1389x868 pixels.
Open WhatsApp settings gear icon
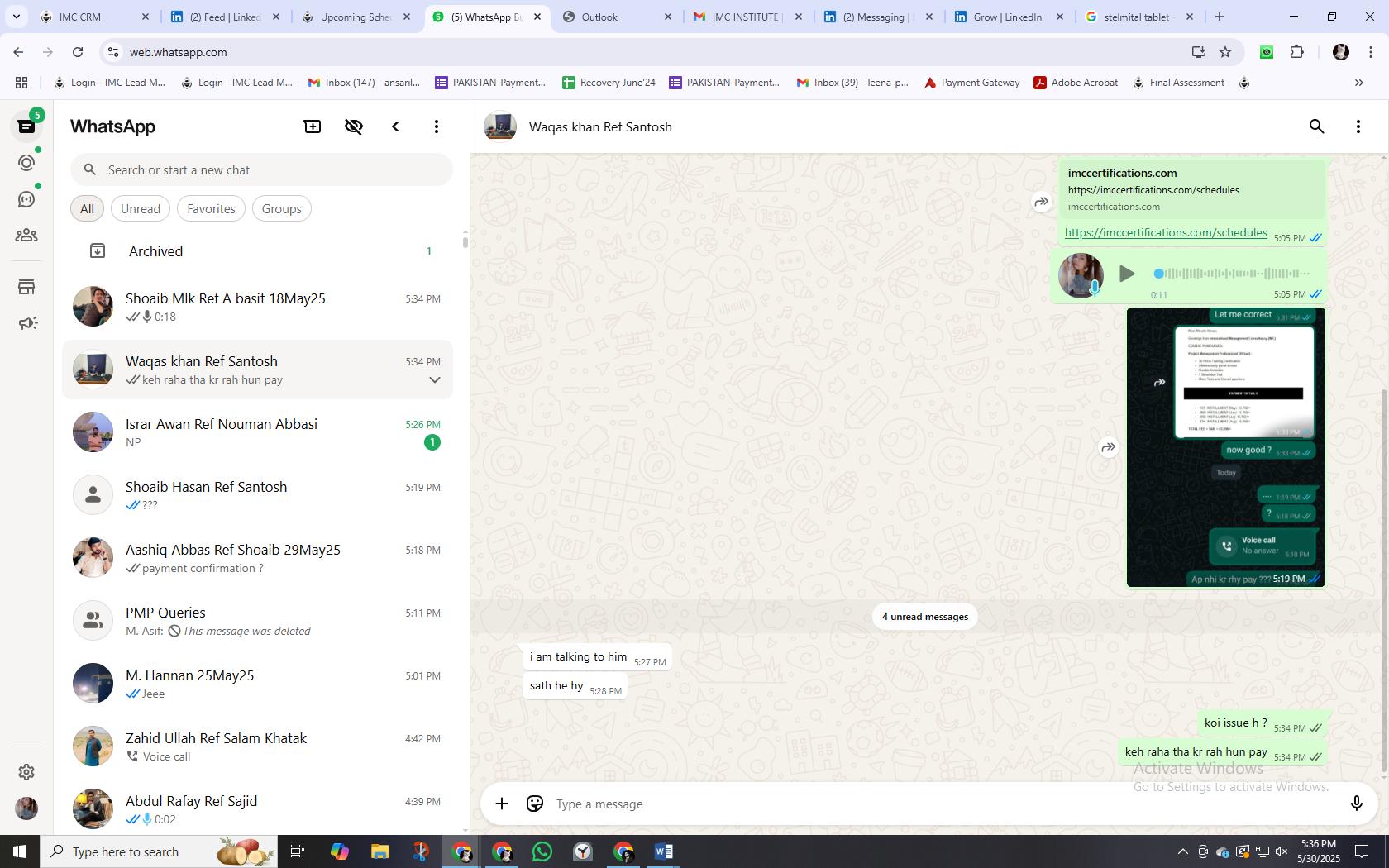26,771
